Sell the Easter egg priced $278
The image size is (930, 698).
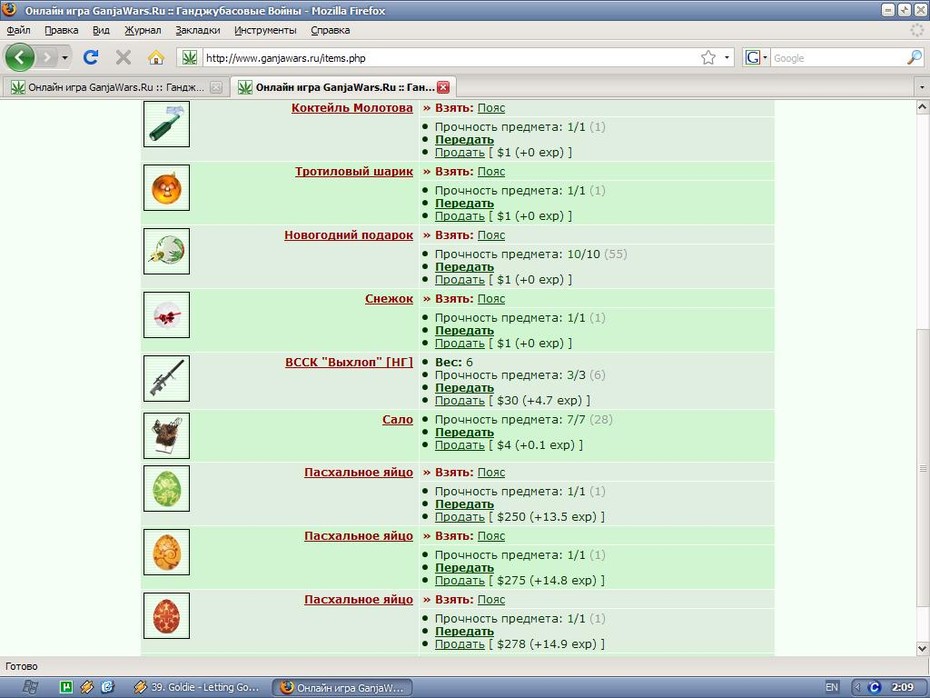coord(460,644)
